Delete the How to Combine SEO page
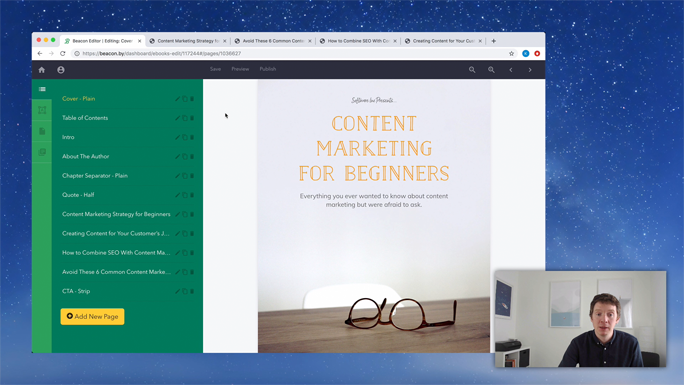 point(192,253)
